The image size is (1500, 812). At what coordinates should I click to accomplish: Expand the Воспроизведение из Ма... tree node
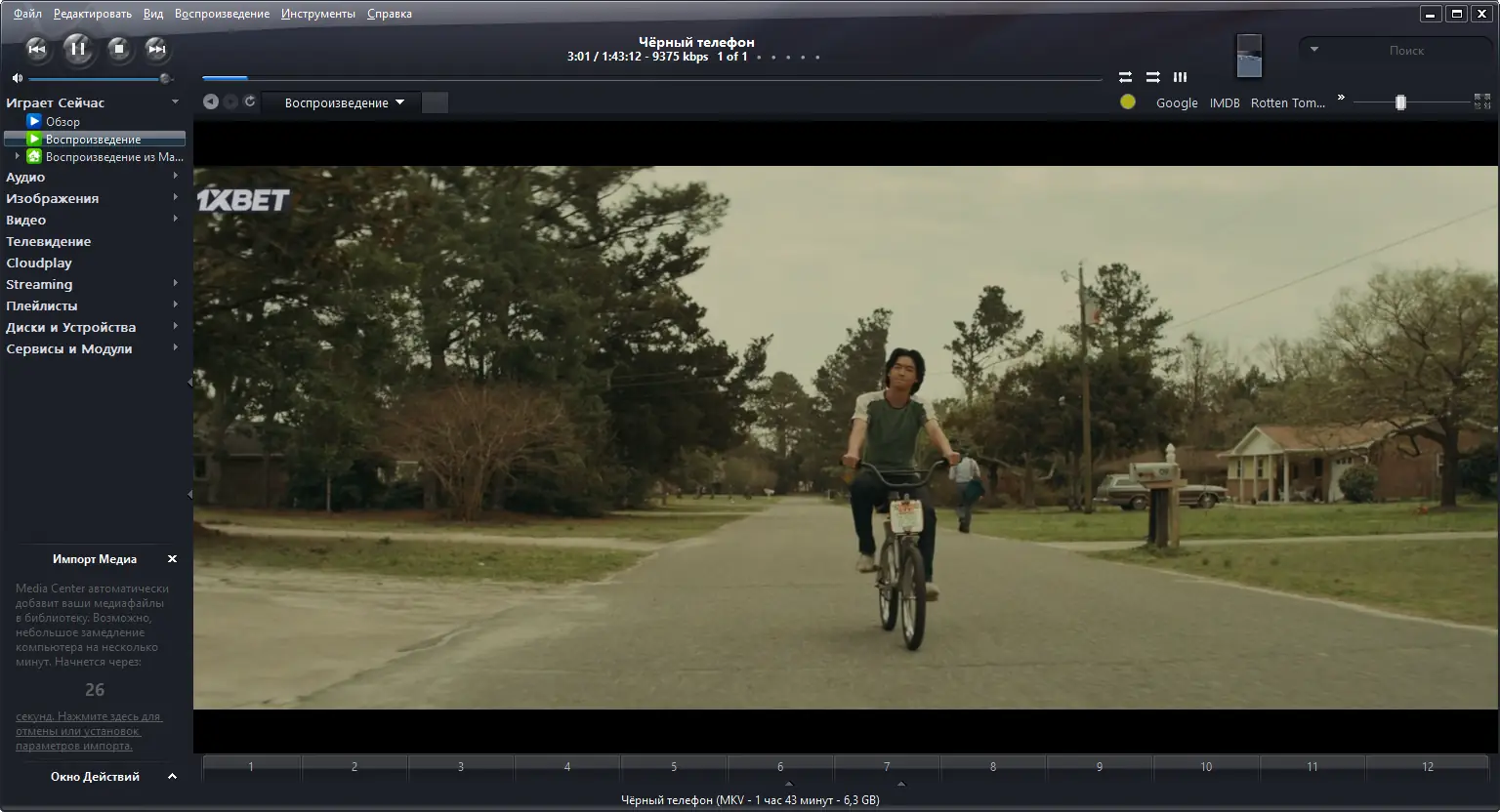pyautogui.click(x=18, y=156)
